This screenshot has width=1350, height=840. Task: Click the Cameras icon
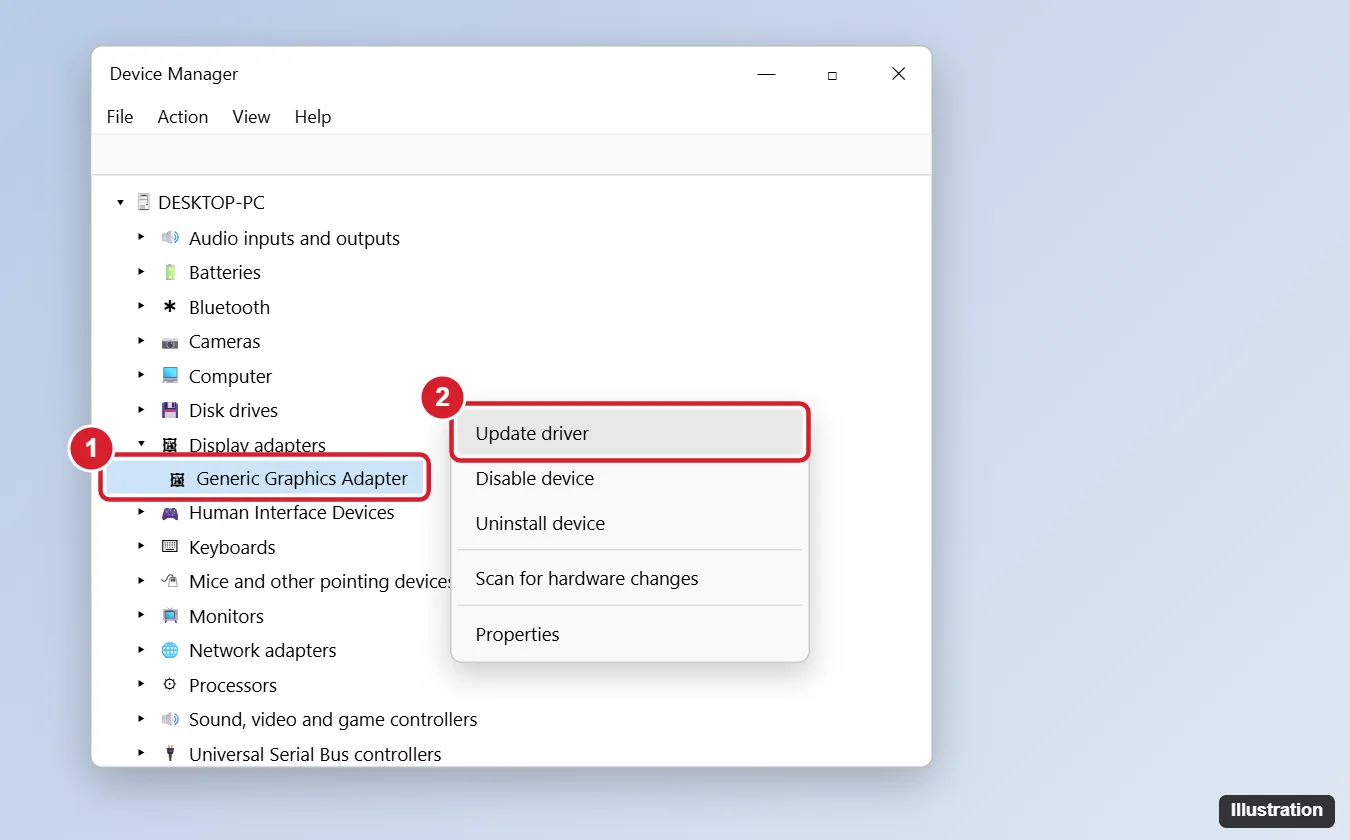pyautogui.click(x=170, y=341)
